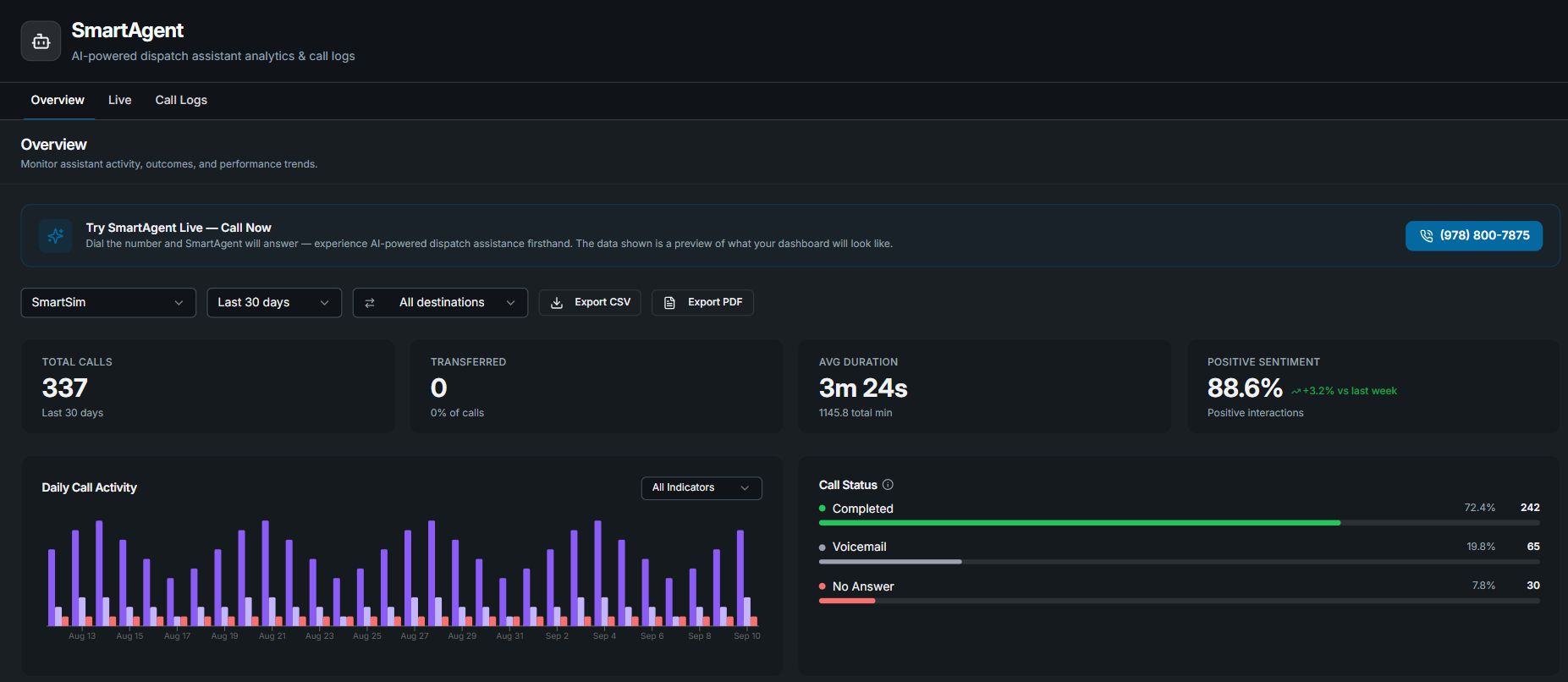Open the SmartSim assistant dropdown
The image size is (1568, 682).
tap(108, 303)
